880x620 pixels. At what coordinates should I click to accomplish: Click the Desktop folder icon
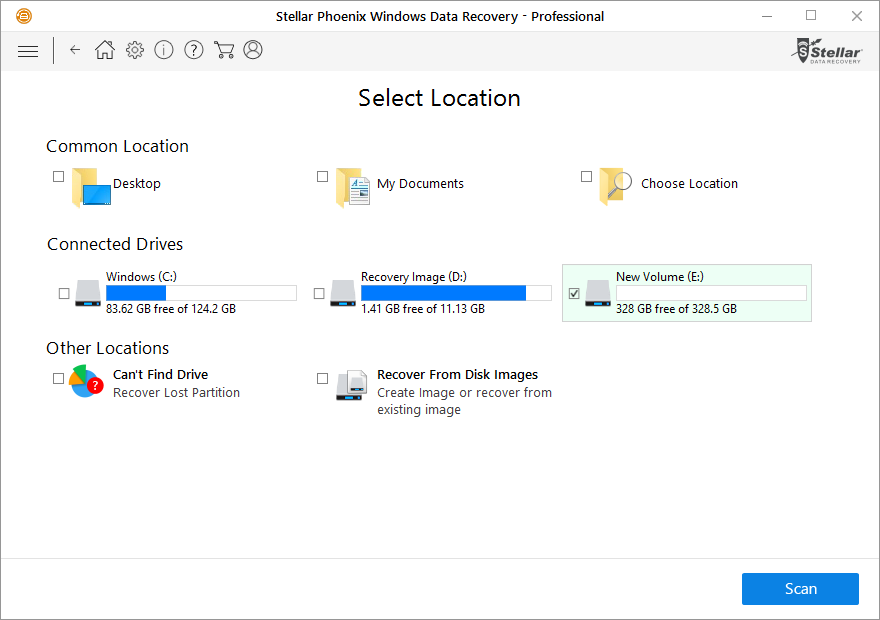91,187
